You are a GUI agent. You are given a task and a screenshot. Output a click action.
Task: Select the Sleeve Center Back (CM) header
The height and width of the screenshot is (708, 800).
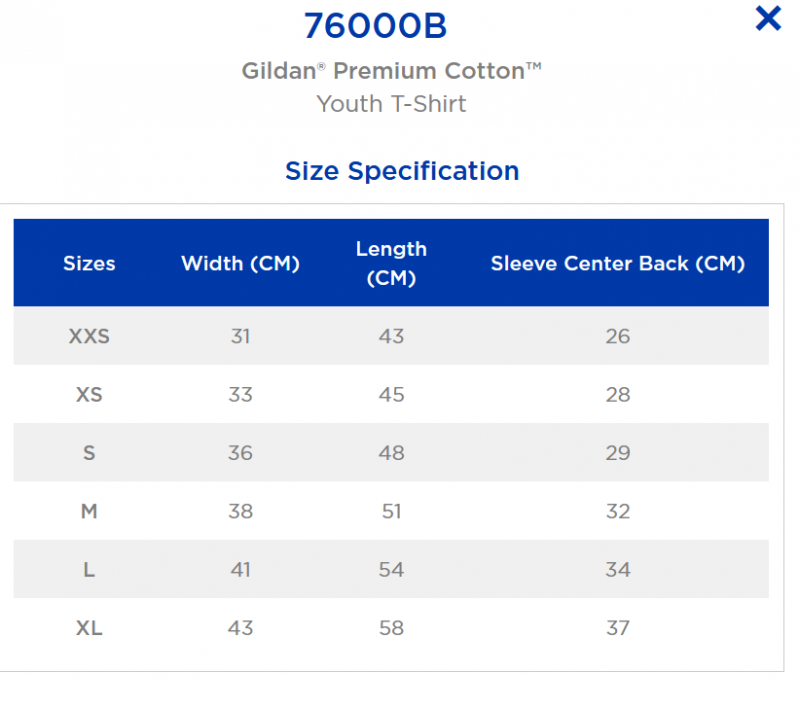click(618, 264)
